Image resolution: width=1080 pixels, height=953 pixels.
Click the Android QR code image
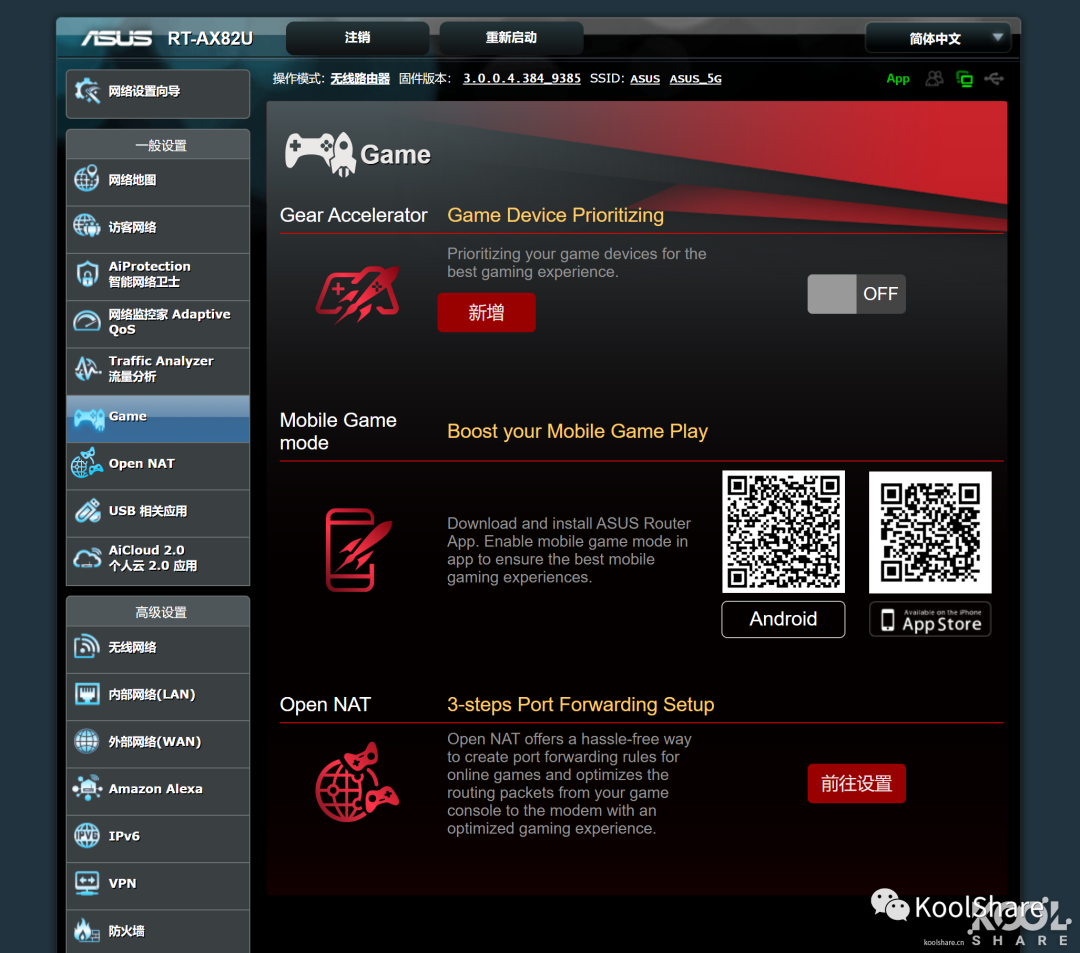click(783, 532)
